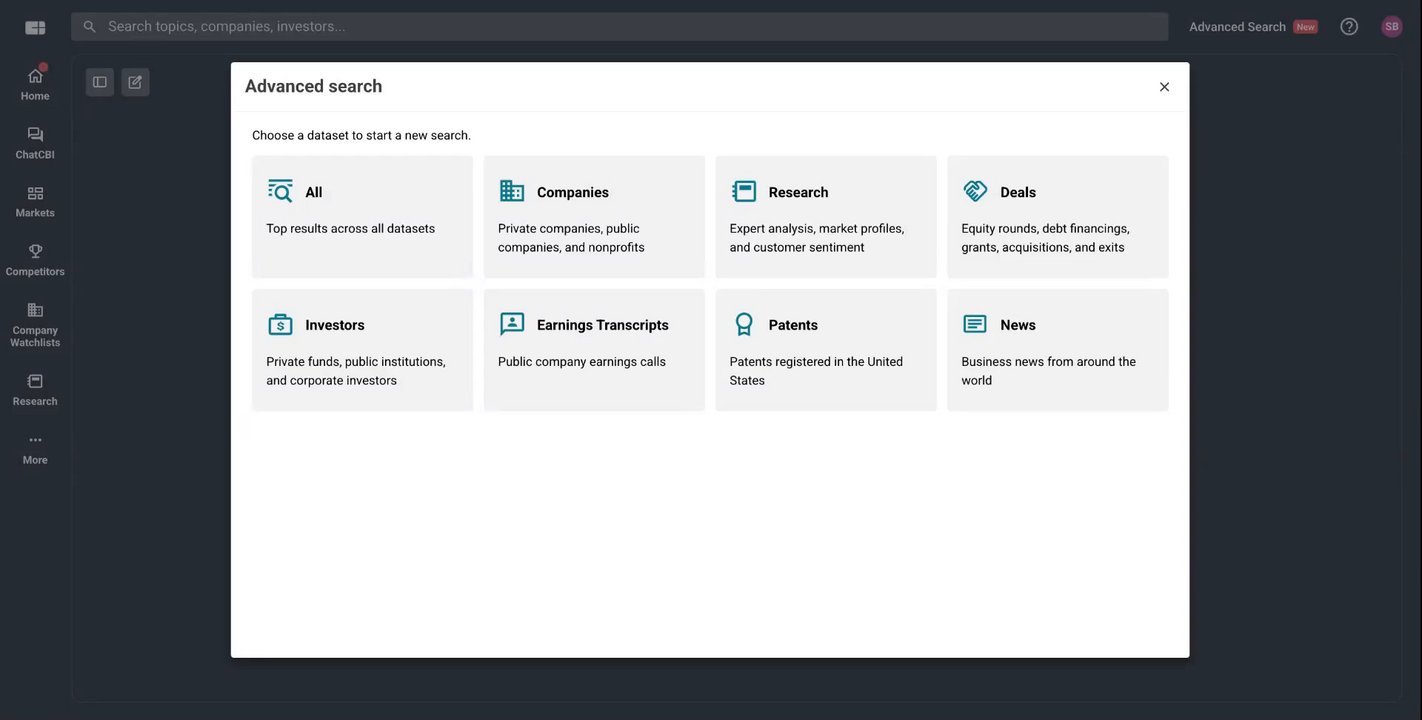This screenshot has height=720, width=1422.
Task: Open Company Watchlists in sidebar
Action: tap(35, 324)
